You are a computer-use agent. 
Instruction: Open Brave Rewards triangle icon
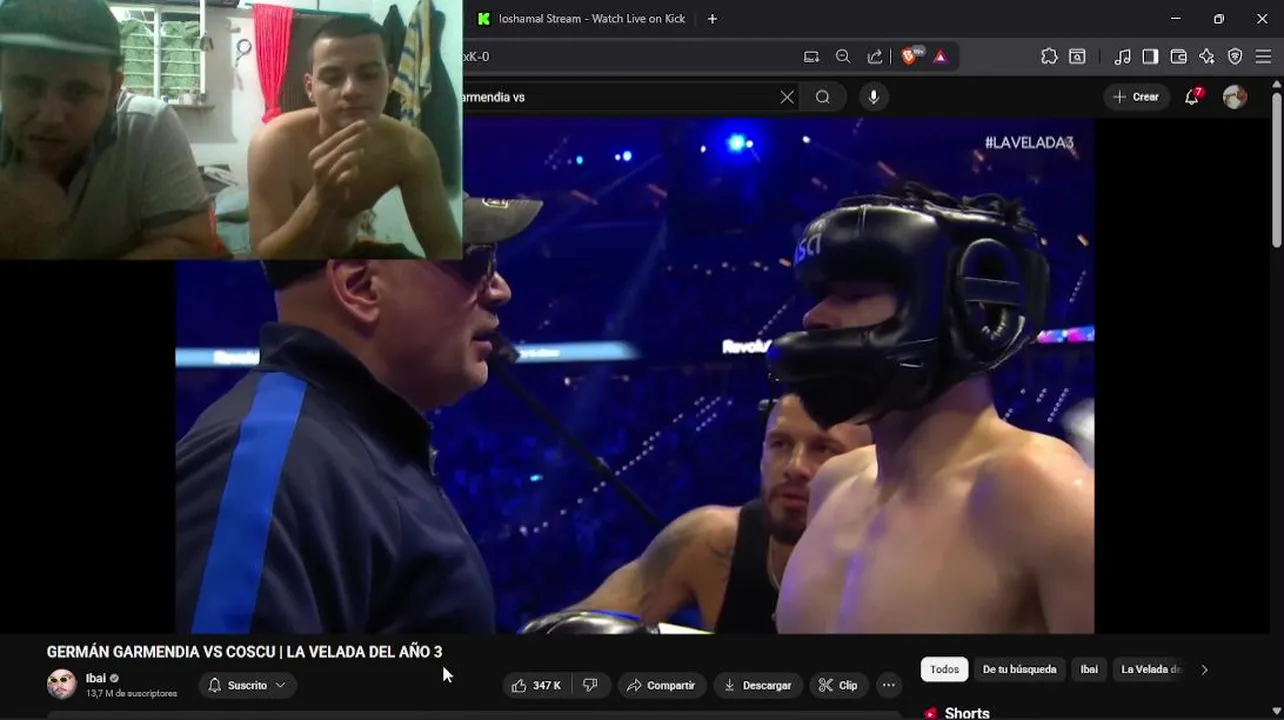tap(940, 57)
